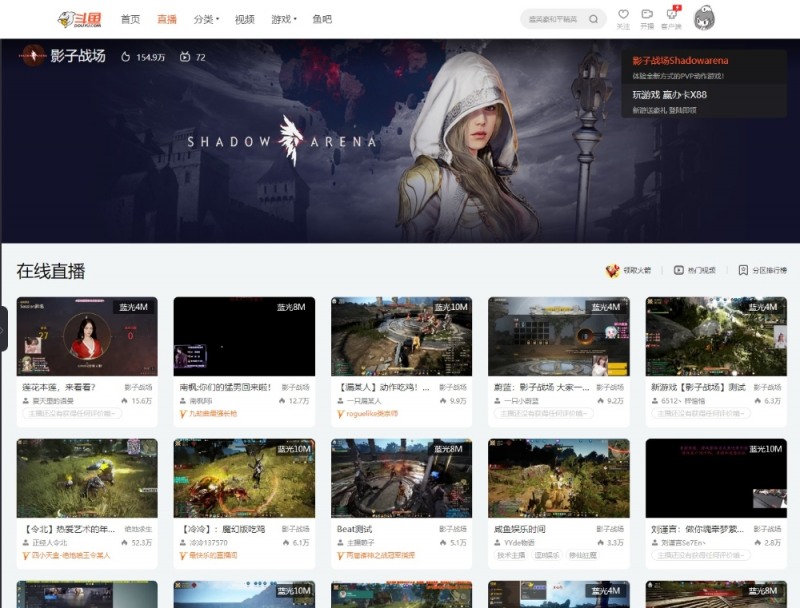Image resolution: width=800 pixels, height=608 pixels.
Task: Click title Beat测试
Action: 355,529
